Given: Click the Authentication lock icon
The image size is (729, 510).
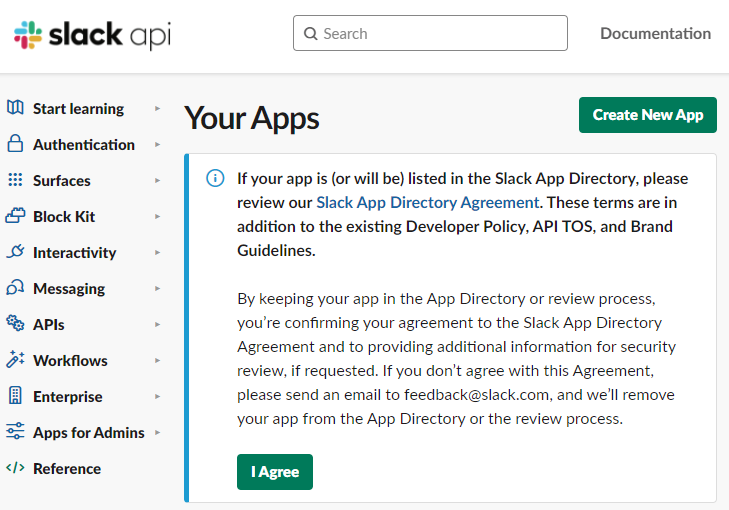Looking at the screenshot, I should tap(15, 144).
